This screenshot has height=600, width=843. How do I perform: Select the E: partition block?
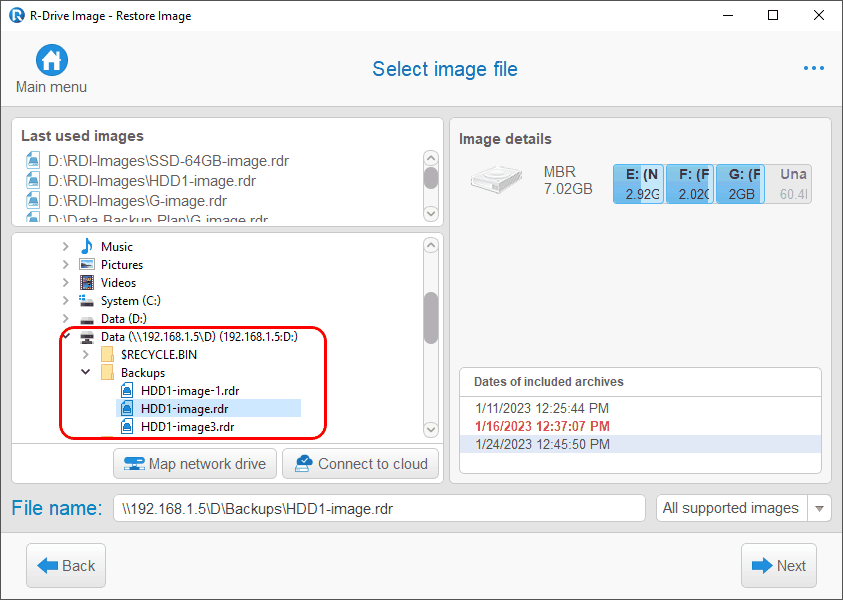(x=638, y=184)
